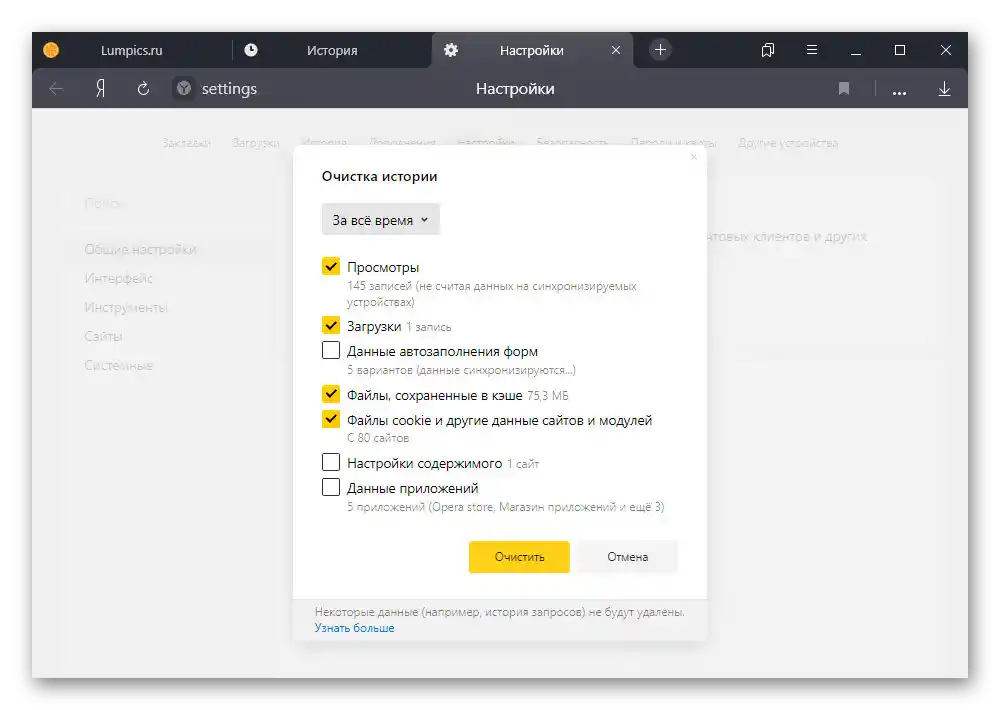Open the dimmed Другие устройства section tab

pyautogui.click(x=788, y=143)
